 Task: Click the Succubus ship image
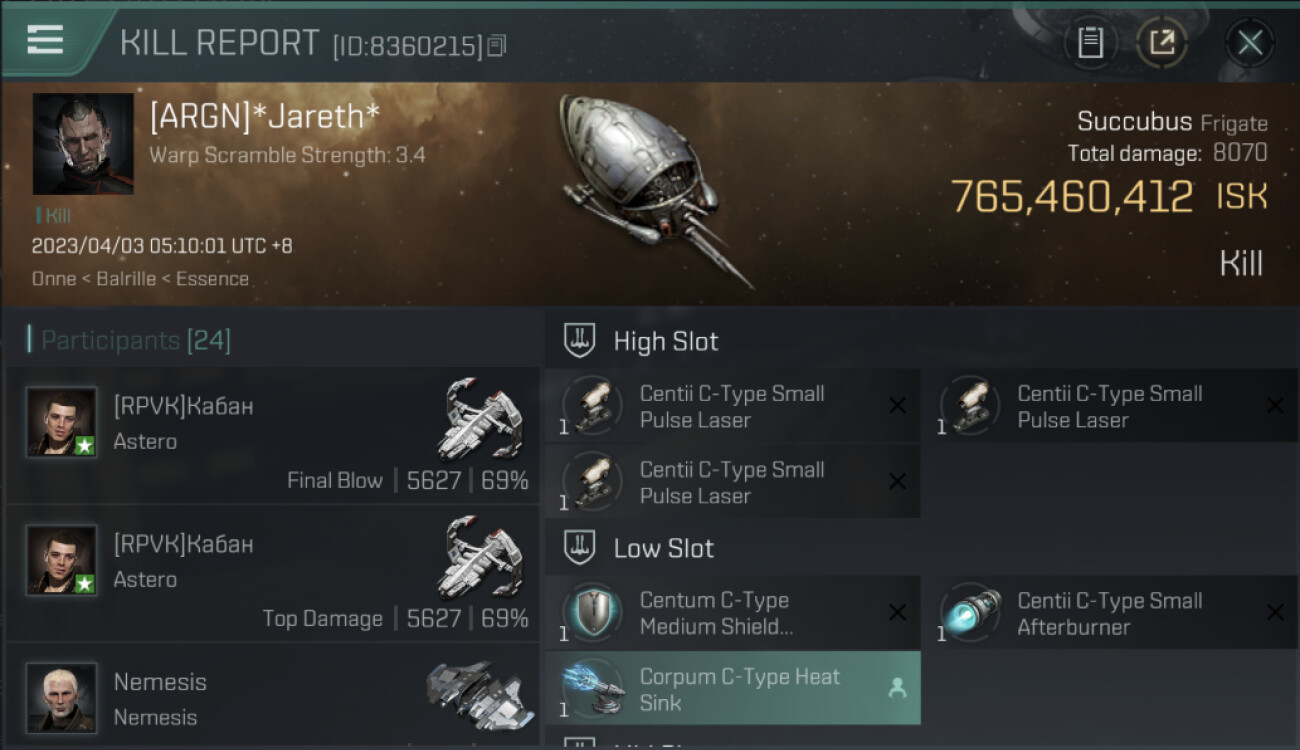(x=654, y=188)
